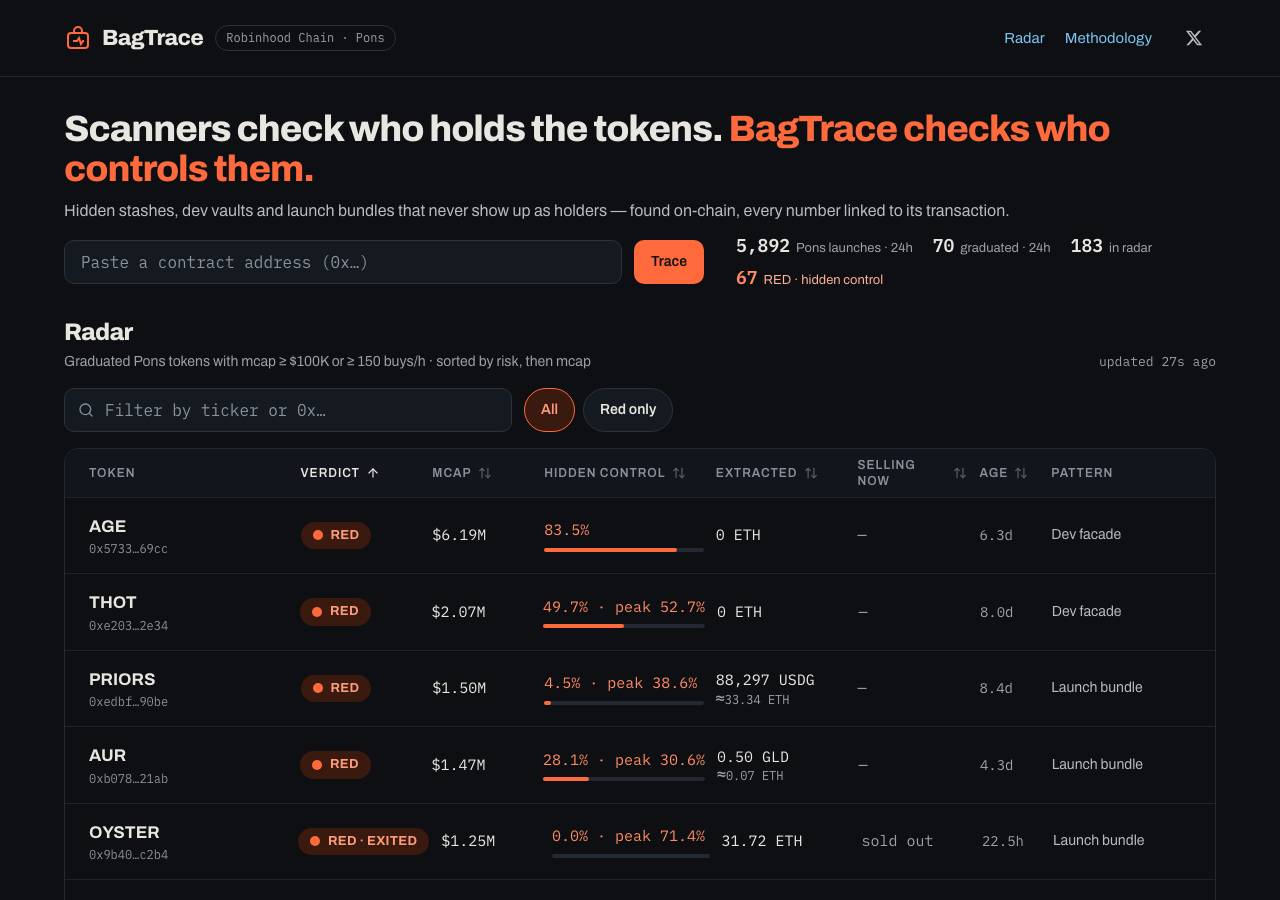Click the Verdict column header
This screenshot has width=1280, height=900.
point(330,473)
